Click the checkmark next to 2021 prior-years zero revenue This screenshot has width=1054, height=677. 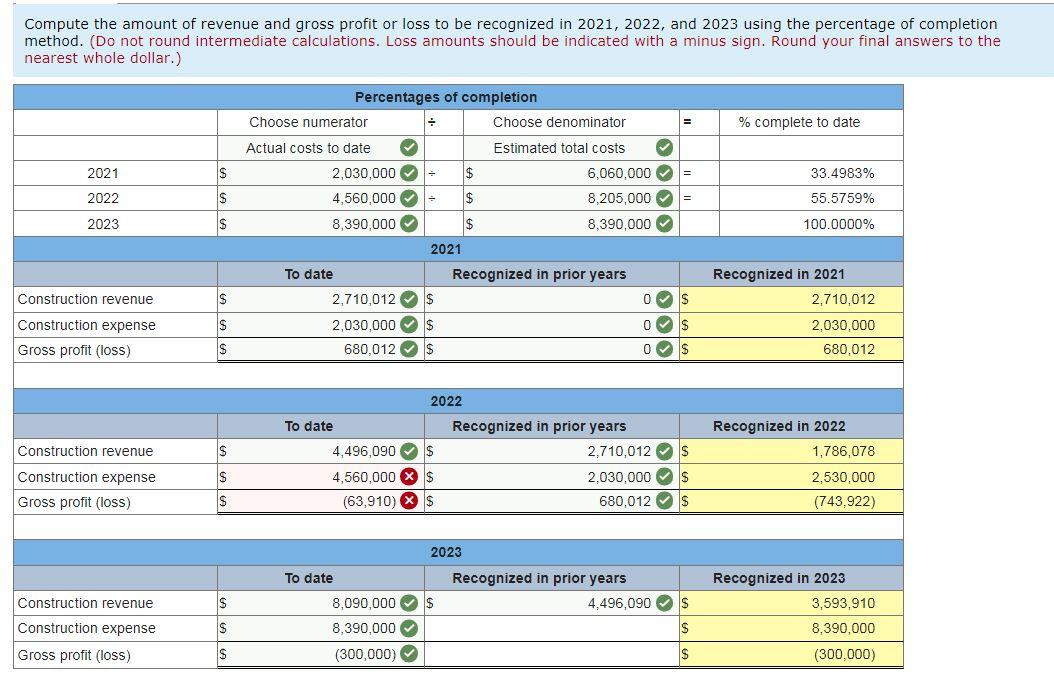pyautogui.click(x=667, y=298)
